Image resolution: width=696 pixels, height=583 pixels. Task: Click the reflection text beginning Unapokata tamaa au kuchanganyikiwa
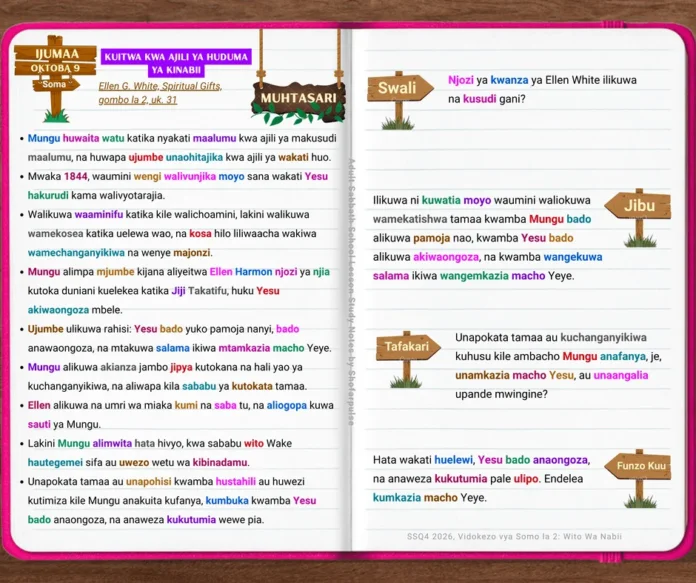click(558, 365)
